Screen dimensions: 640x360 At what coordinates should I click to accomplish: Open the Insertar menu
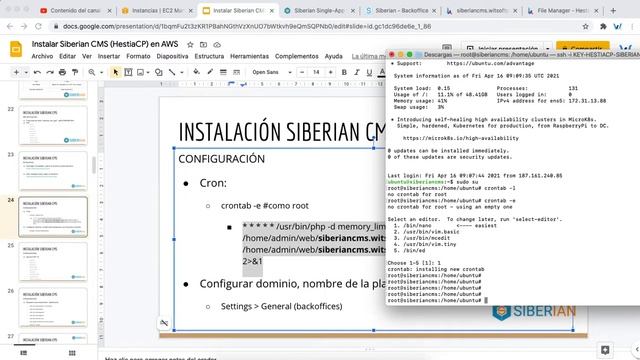[109, 56]
